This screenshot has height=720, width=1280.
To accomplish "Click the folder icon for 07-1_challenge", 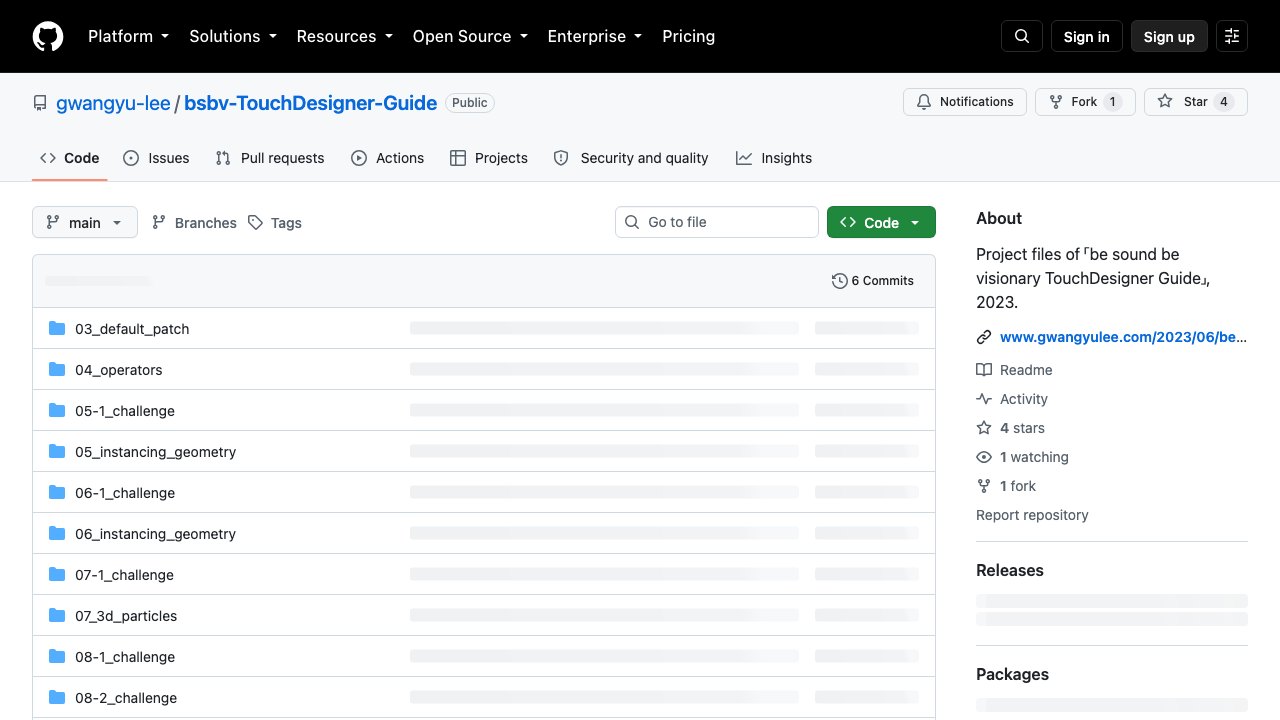I will pos(57,575).
